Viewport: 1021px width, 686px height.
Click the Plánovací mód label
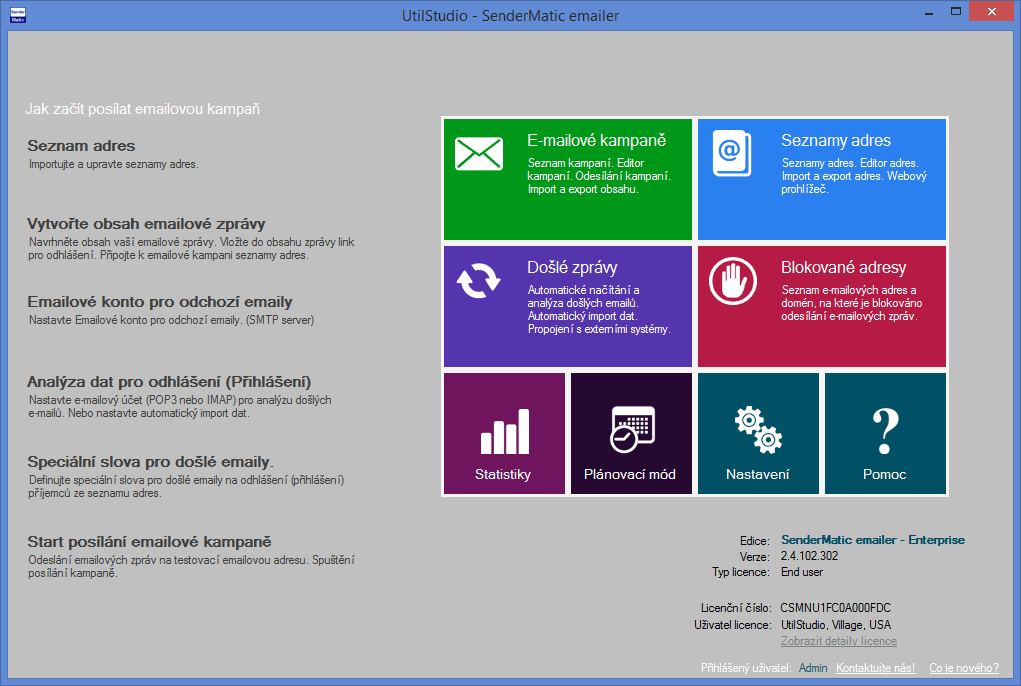click(630, 474)
